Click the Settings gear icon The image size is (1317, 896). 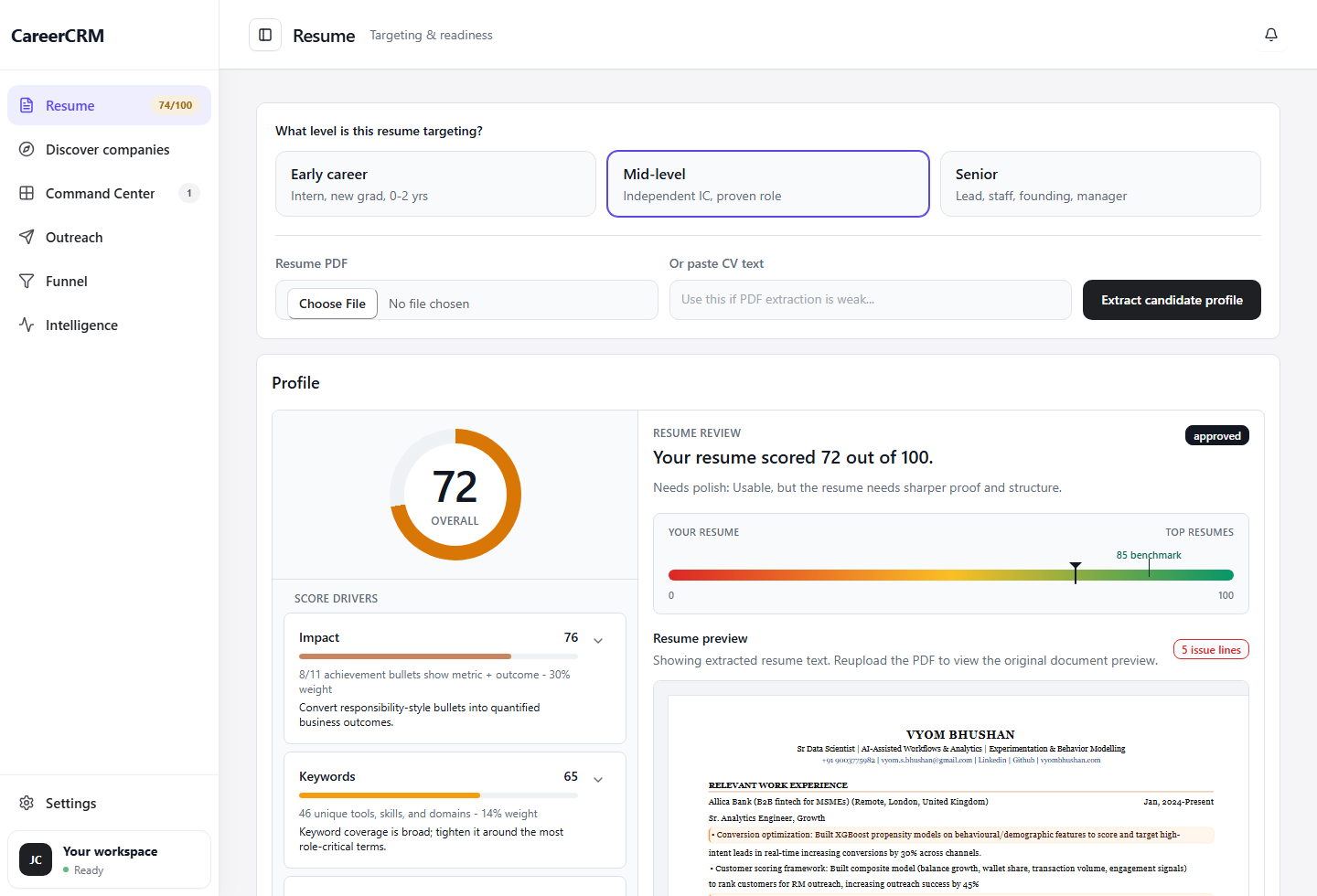tap(27, 803)
